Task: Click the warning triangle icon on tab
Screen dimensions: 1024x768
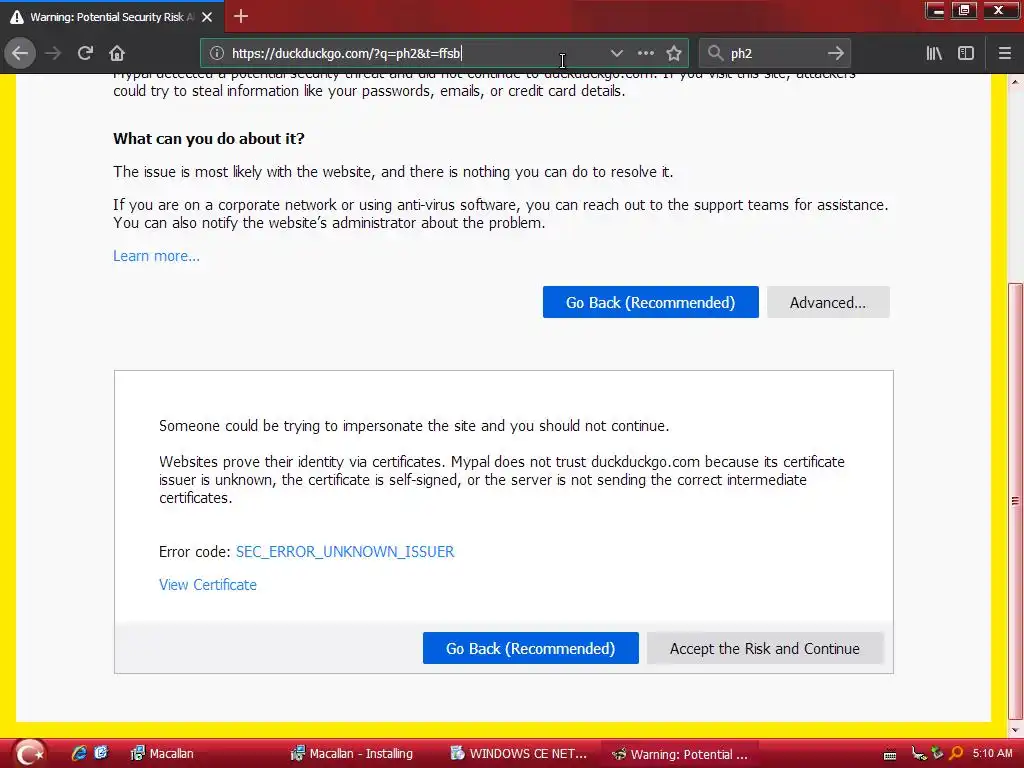Action: click(17, 17)
